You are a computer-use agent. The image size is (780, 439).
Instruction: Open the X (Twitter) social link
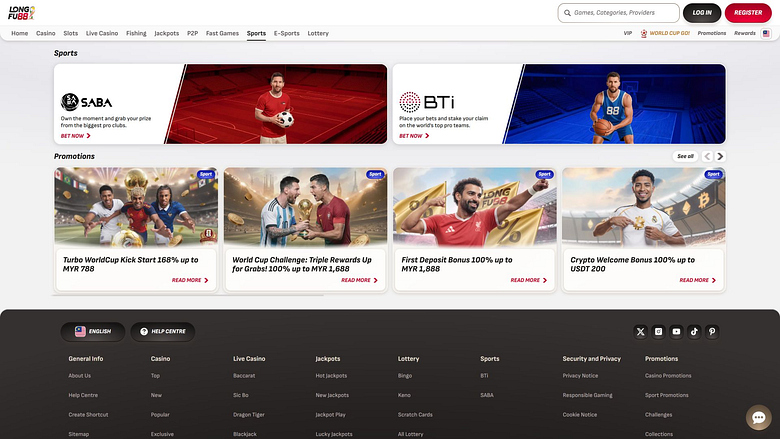(641, 332)
